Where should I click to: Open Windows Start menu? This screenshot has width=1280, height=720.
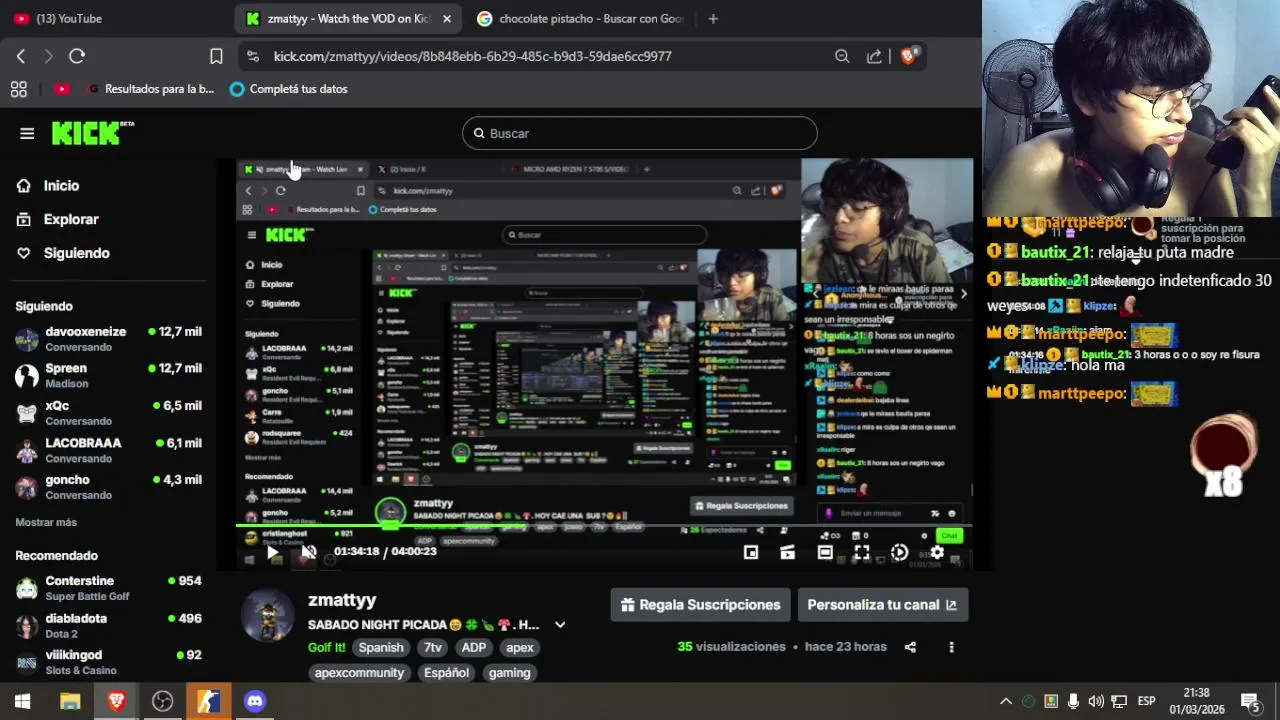coord(23,701)
